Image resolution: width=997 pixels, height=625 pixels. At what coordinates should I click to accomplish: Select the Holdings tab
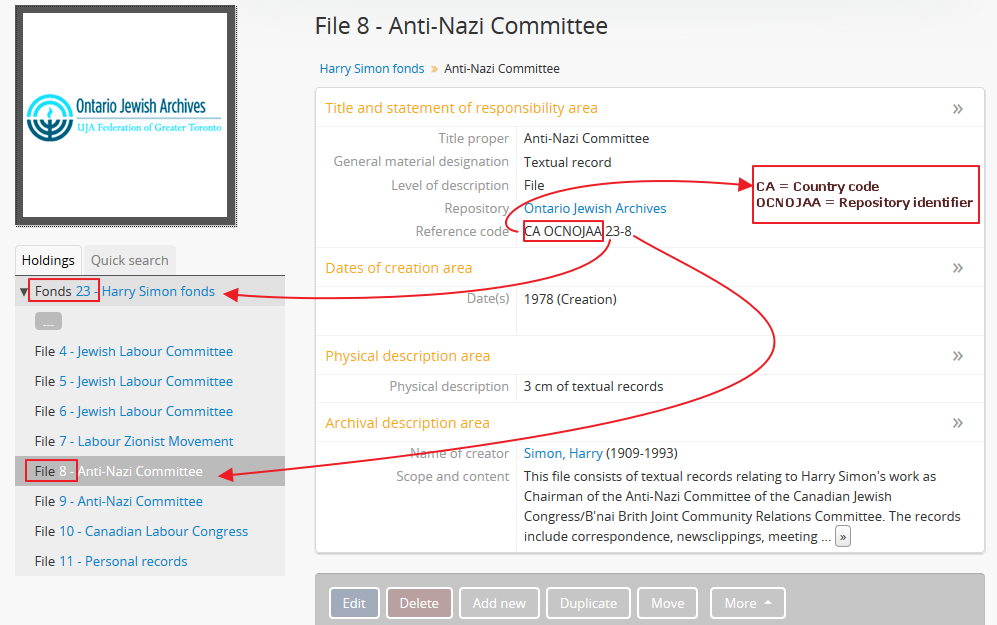[x=48, y=260]
